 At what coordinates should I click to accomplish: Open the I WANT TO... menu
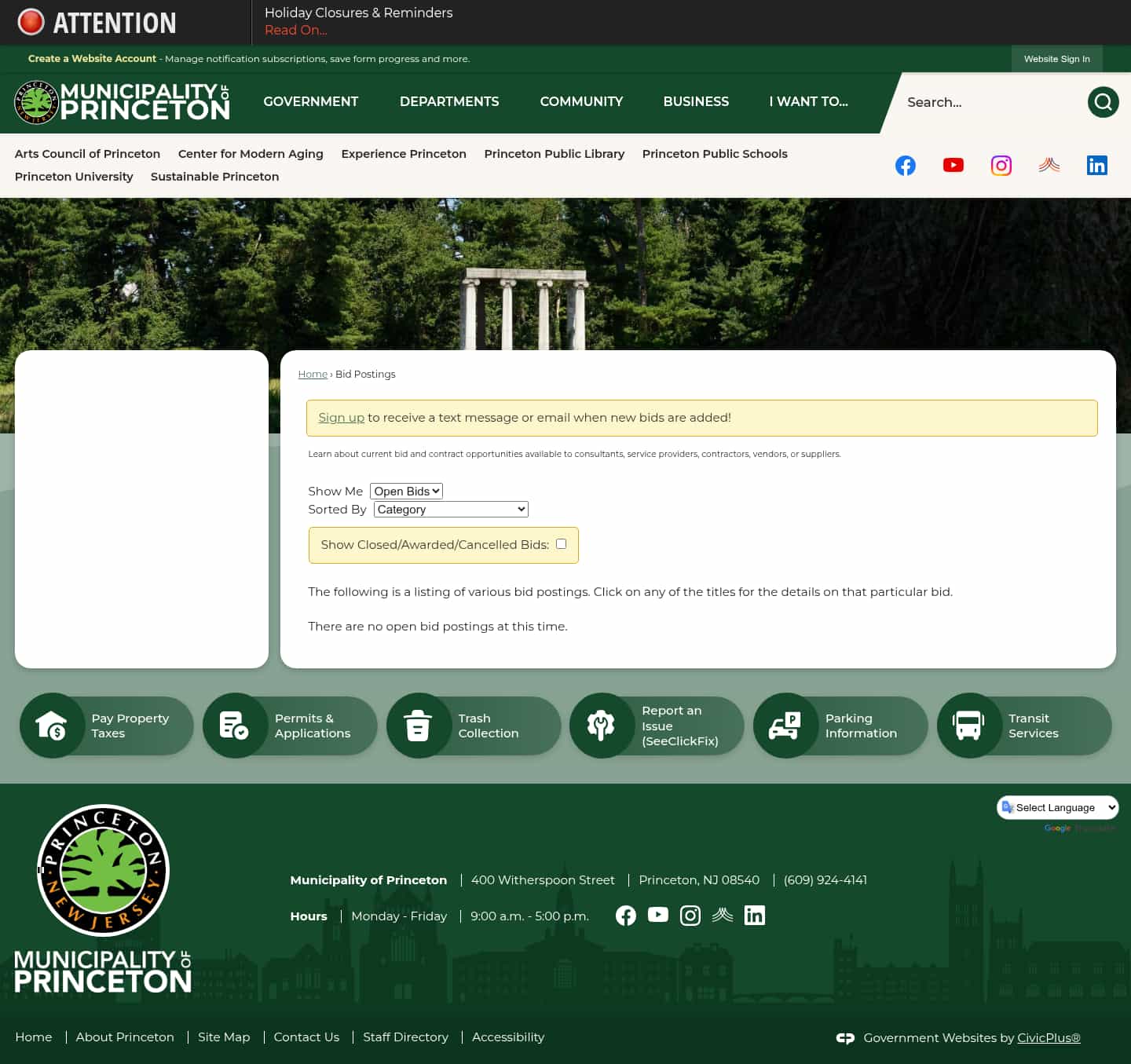pos(808,102)
